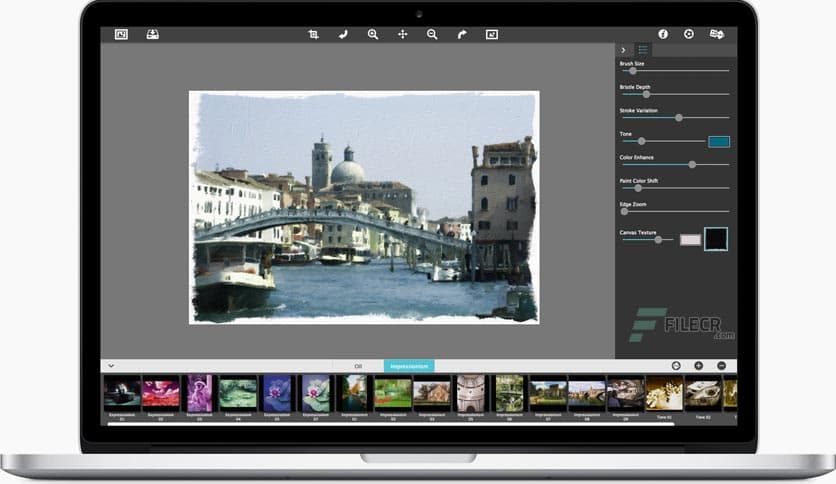Click the zoom in magnifier icon

pyautogui.click(x=373, y=35)
